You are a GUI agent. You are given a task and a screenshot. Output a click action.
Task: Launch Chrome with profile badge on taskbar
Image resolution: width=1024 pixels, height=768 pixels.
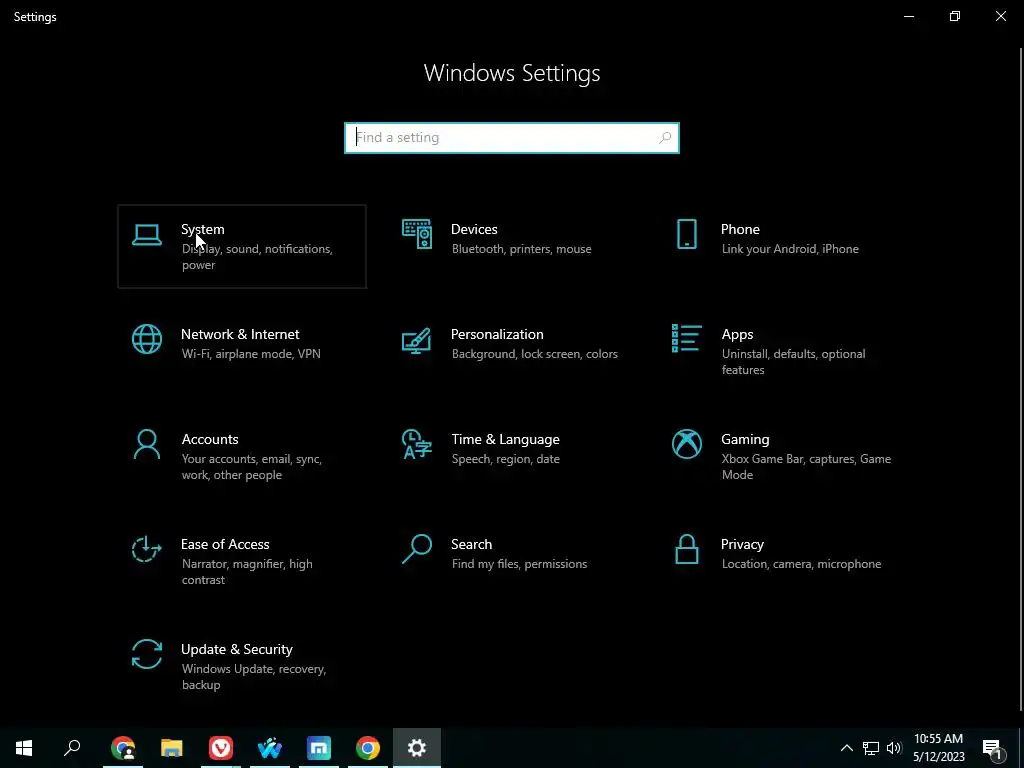point(123,748)
